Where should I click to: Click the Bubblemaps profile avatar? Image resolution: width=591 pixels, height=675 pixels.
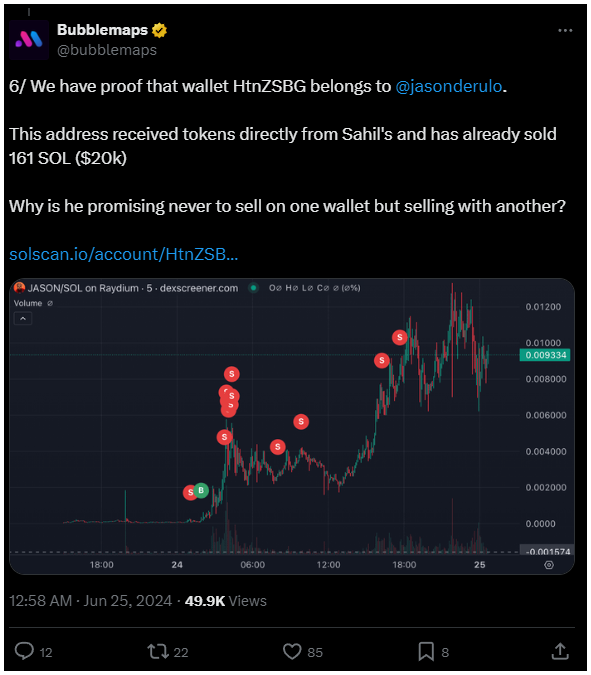pyautogui.click(x=29, y=40)
